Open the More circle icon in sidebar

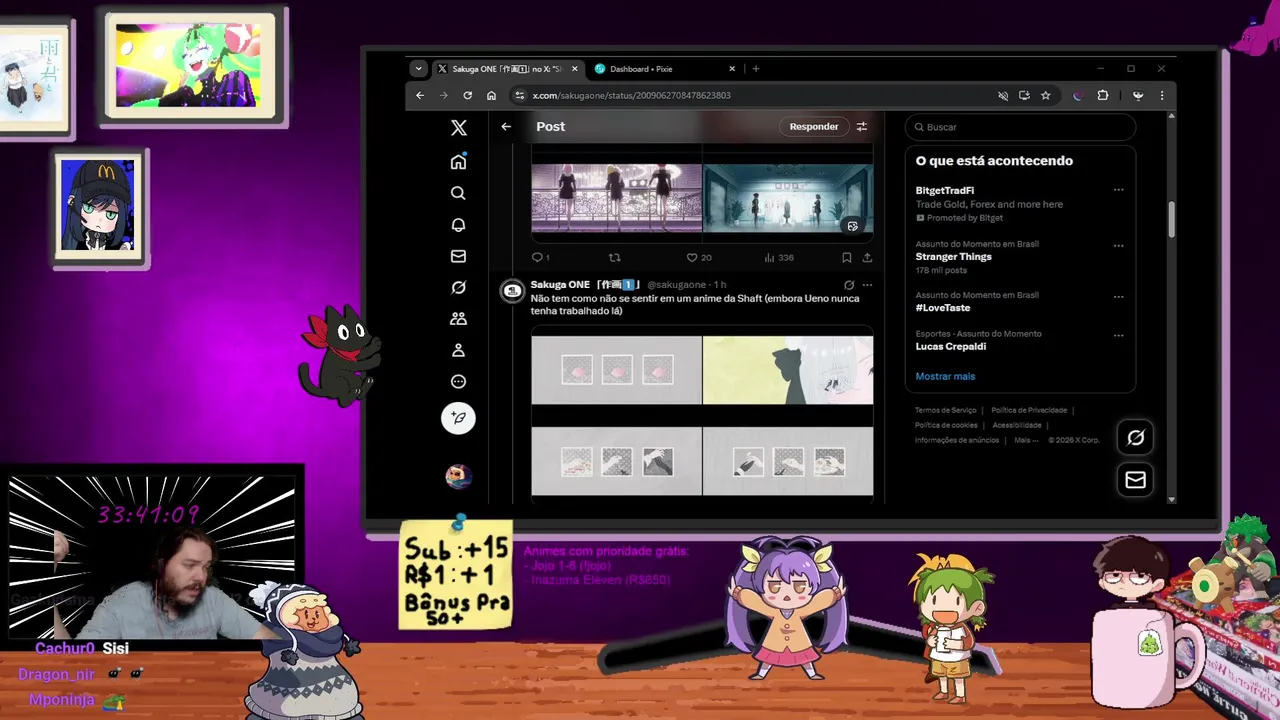coord(458,381)
